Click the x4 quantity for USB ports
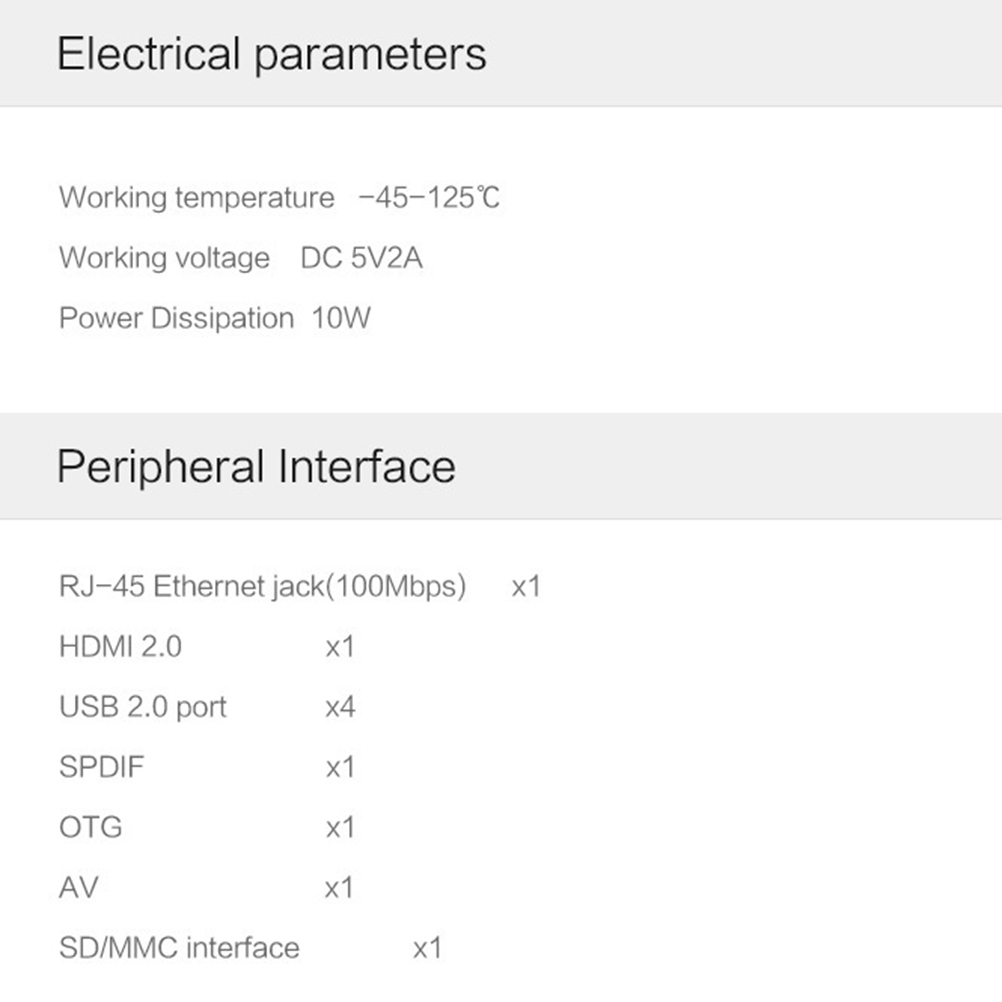Viewport: 1002px width, 1002px height. pos(340,707)
